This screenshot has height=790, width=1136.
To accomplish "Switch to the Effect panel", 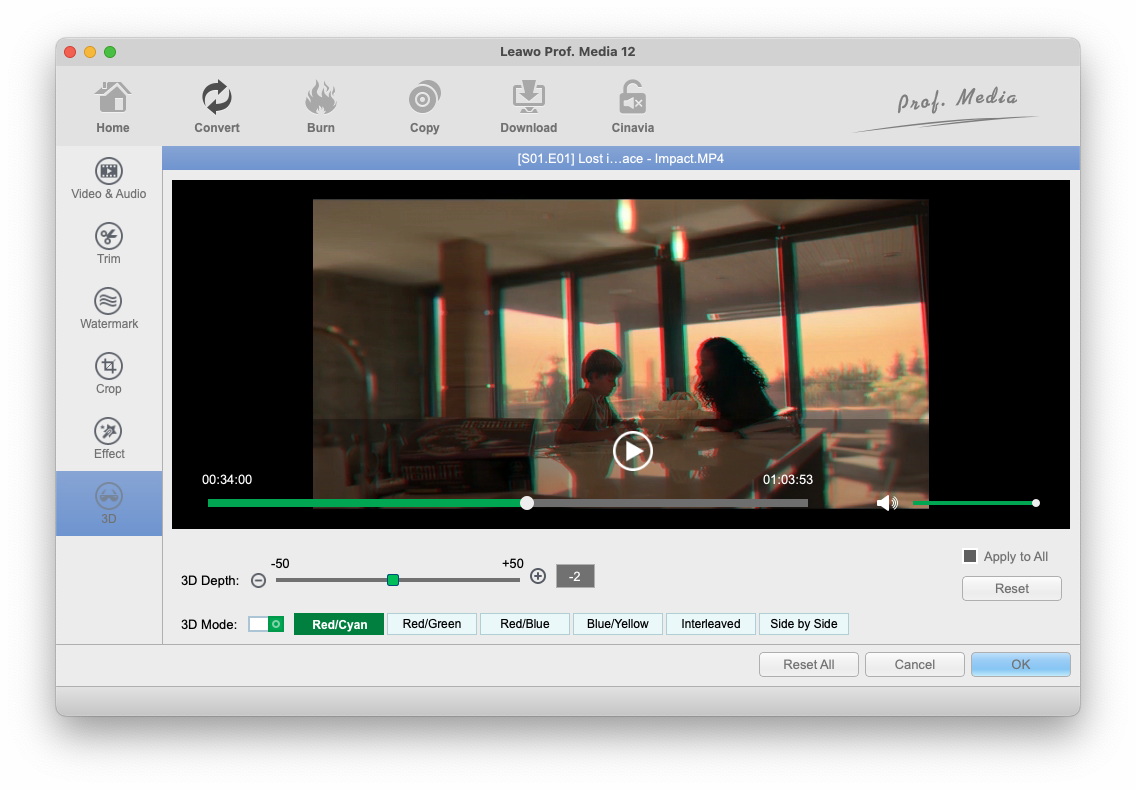I will tap(109, 439).
